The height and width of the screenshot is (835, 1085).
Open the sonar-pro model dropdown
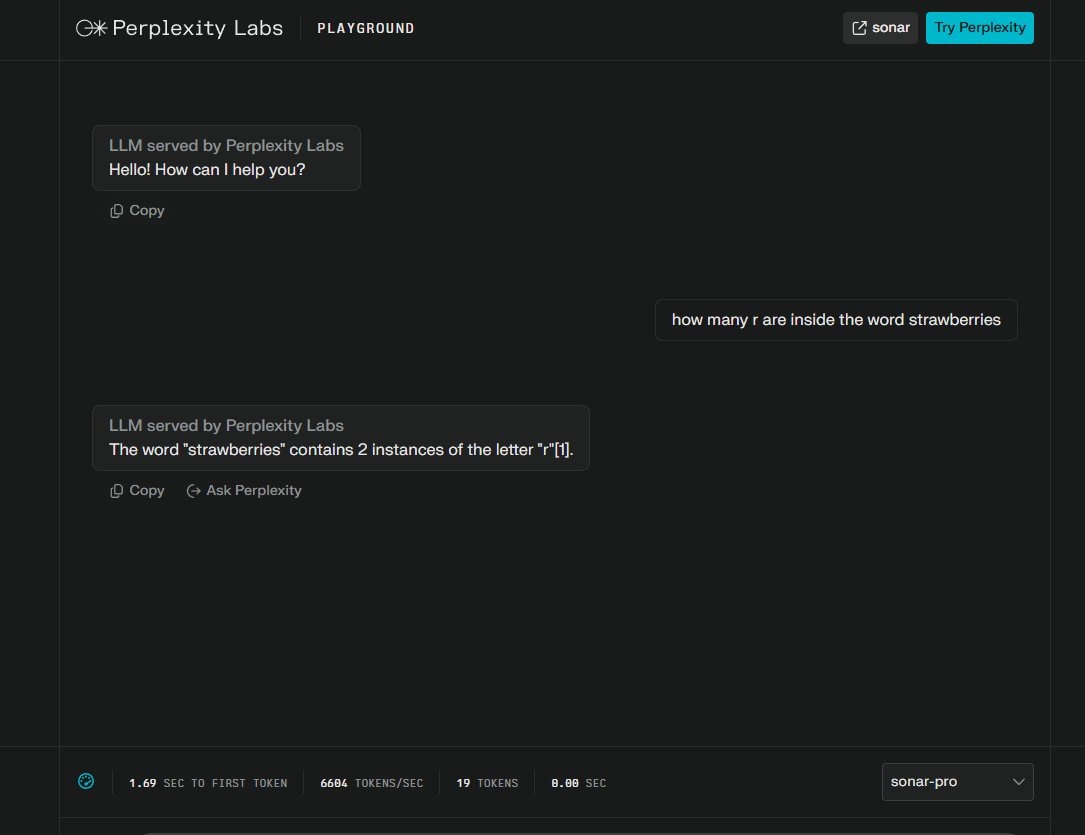[957, 782]
